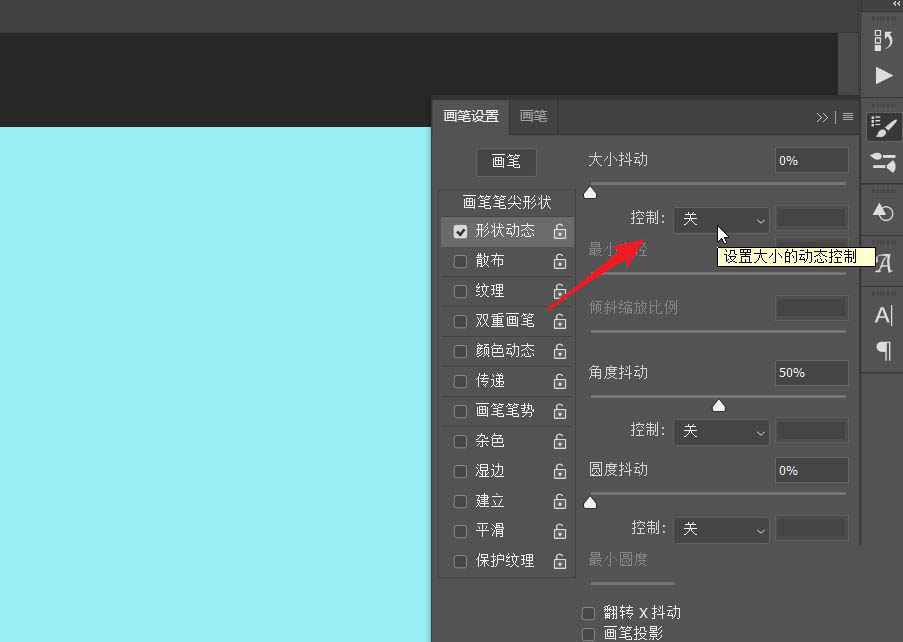The height and width of the screenshot is (642, 903).
Task: Click the 角度抖动 50% value field
Action: pyautogui.click(x=811, y=373)
